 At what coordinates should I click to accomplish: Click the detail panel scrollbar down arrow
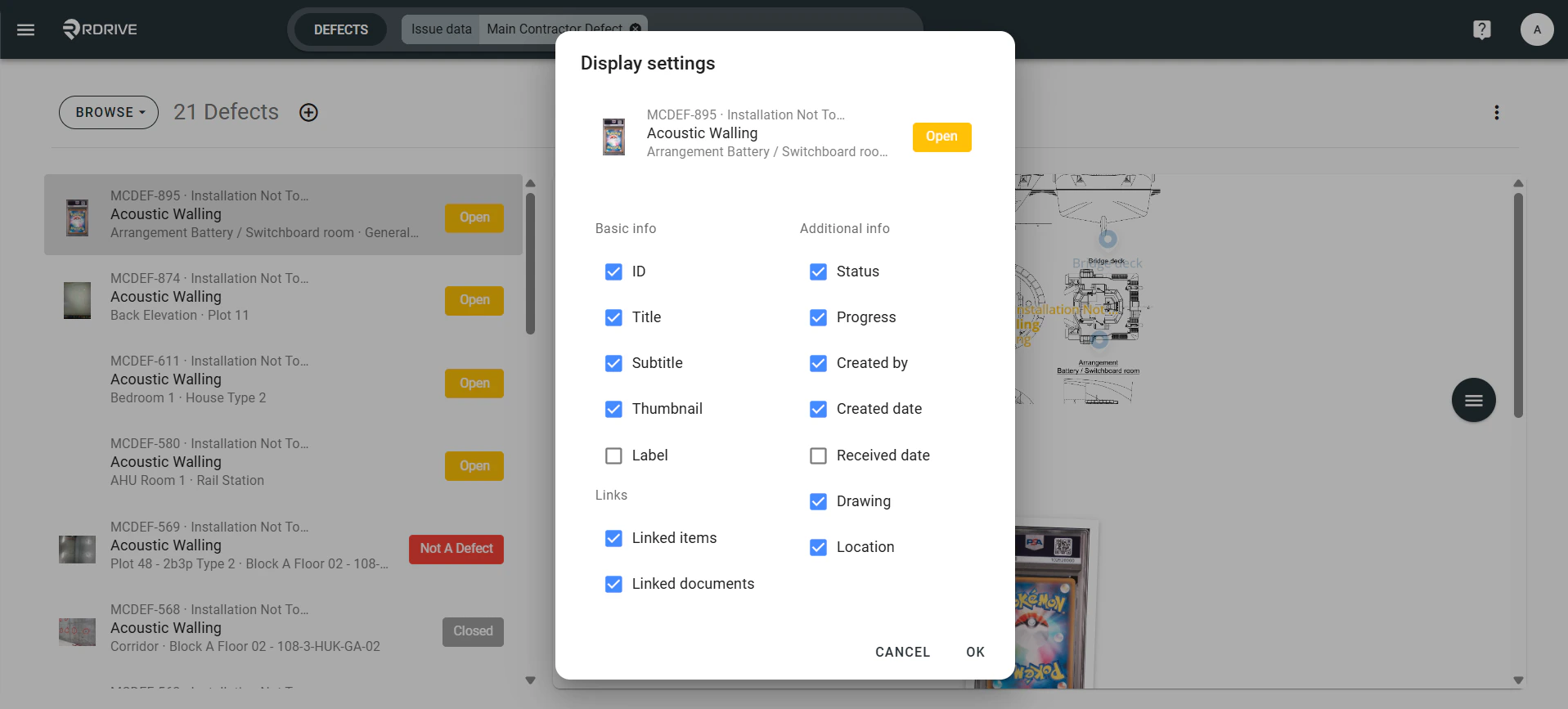[x=1518, y=680]
